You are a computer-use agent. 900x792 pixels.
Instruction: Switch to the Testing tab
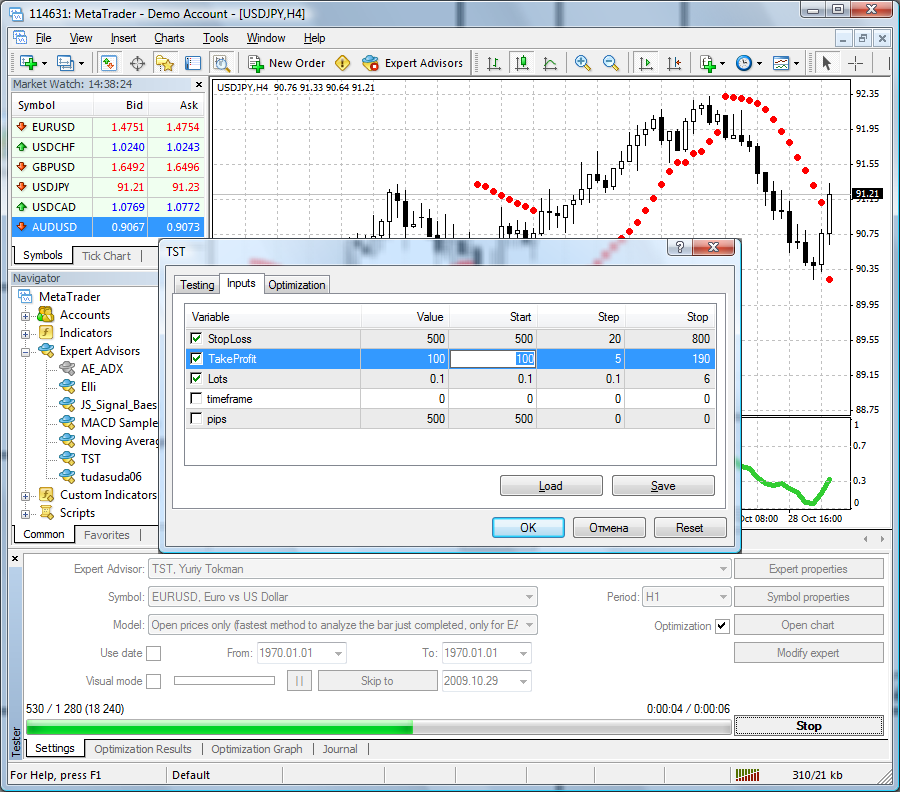[197, 285]
